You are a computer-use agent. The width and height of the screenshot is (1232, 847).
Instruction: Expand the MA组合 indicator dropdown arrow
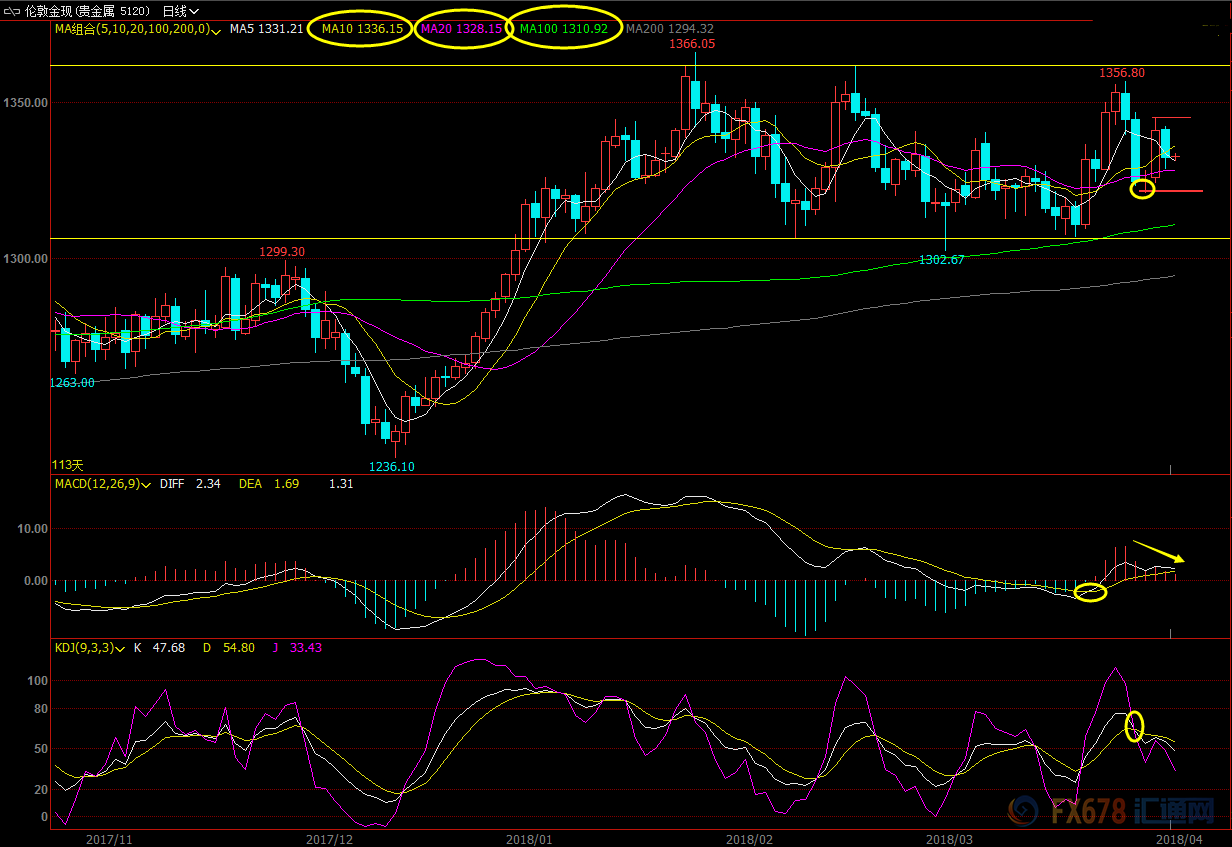pyautogui.click(x=217, y=30)
